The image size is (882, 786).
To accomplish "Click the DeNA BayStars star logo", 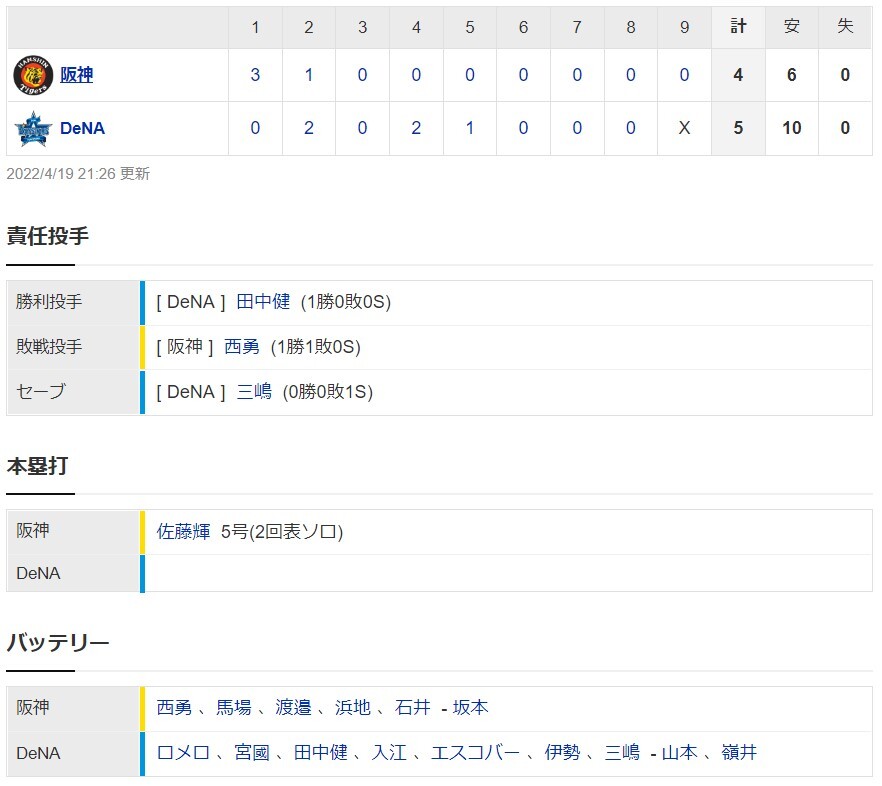I will [x=33, y=128].
